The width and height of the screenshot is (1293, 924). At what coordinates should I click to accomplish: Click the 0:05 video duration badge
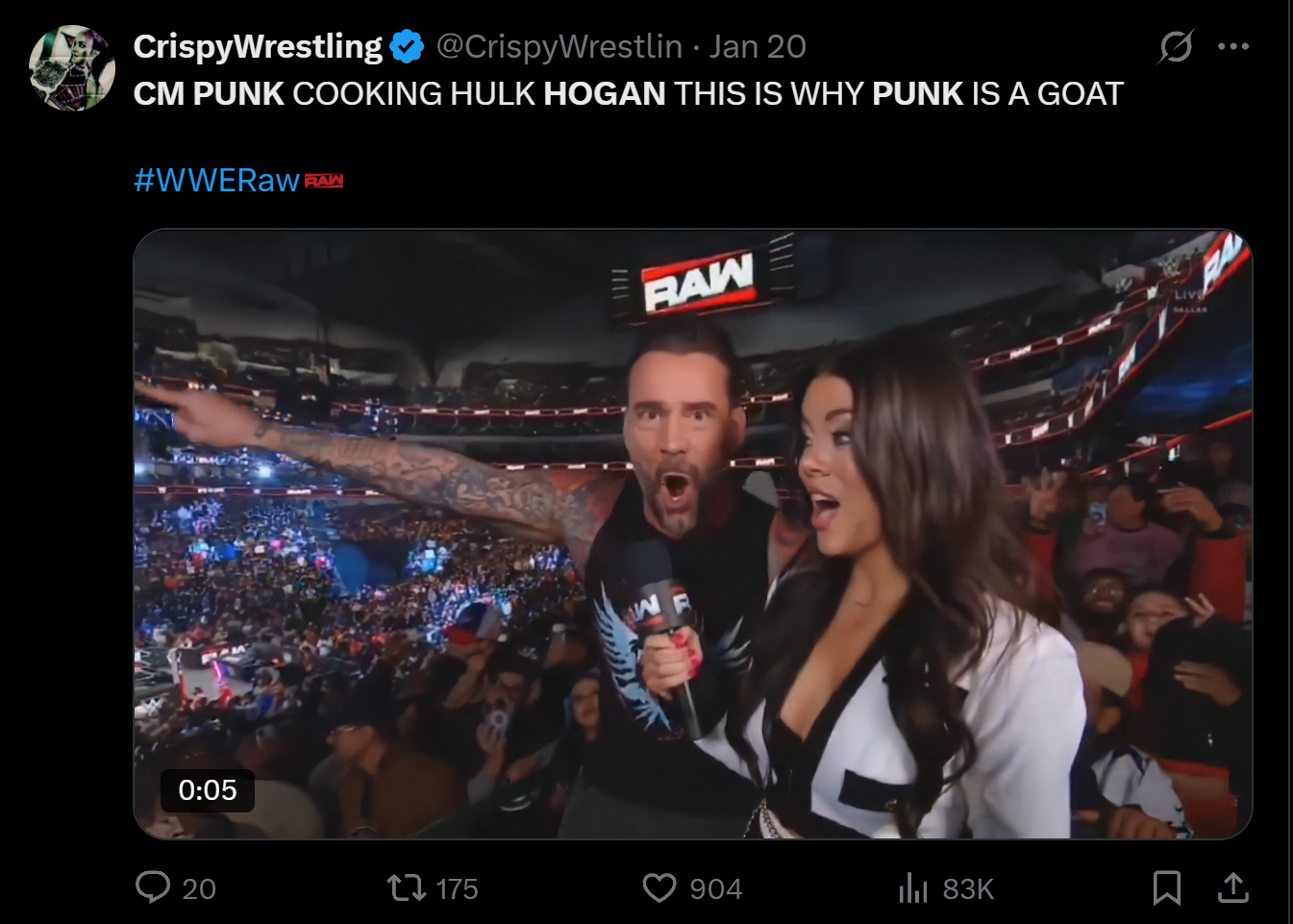pyautogui.click(x=208, y=790)
